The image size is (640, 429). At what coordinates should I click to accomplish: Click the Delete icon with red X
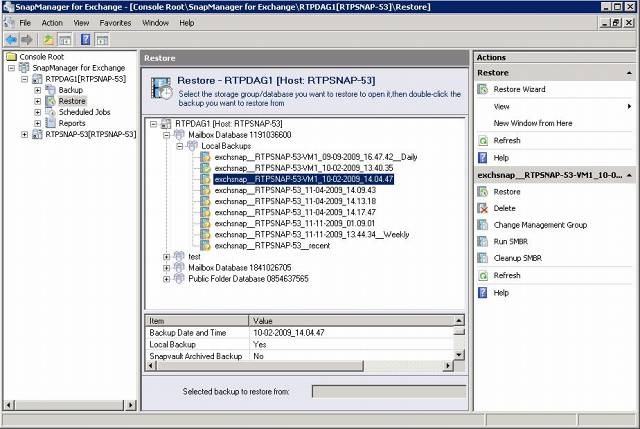(x=483, y=208)
